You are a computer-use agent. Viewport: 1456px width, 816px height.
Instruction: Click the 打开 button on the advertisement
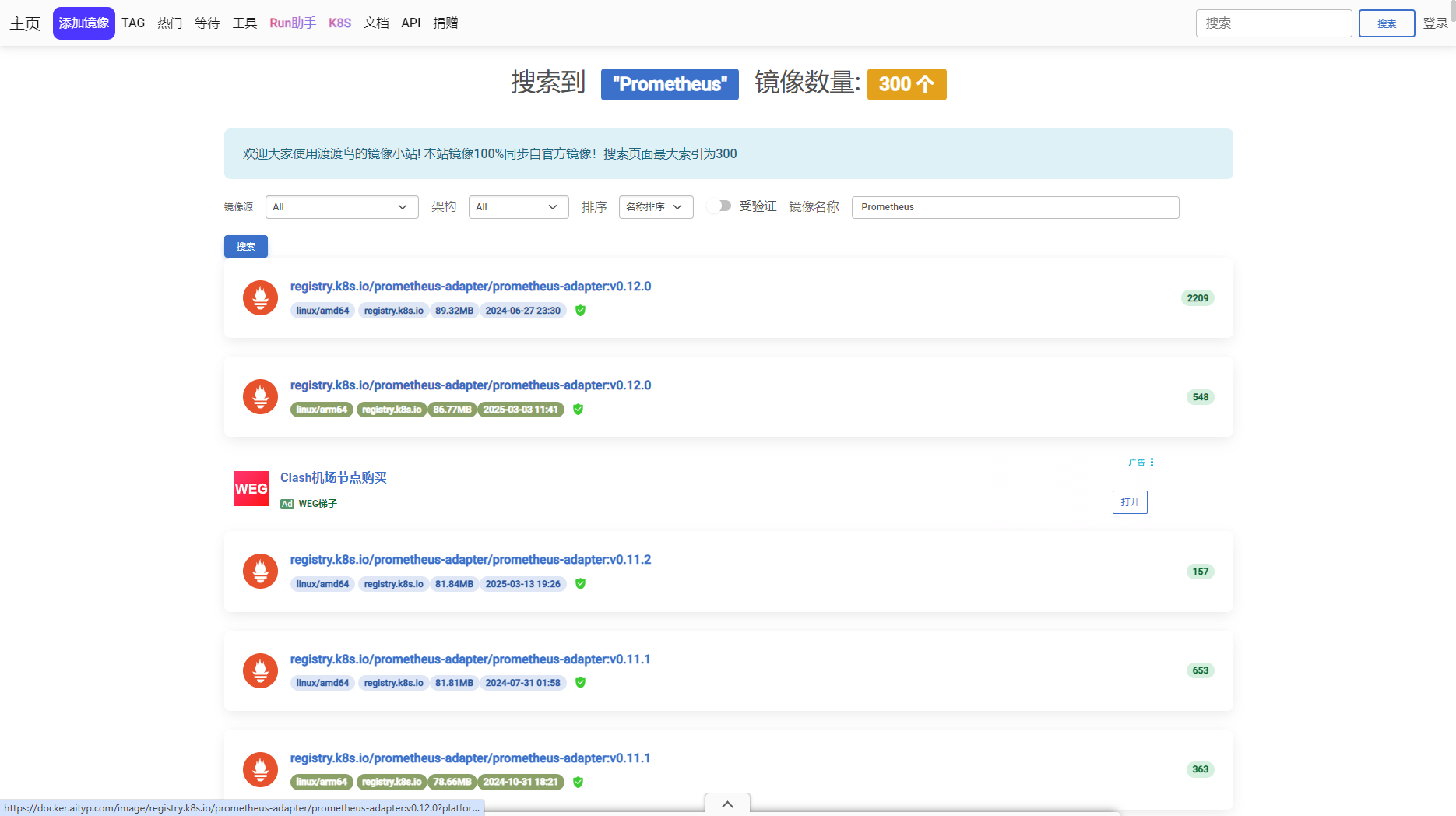click(x=1129, y=501)
